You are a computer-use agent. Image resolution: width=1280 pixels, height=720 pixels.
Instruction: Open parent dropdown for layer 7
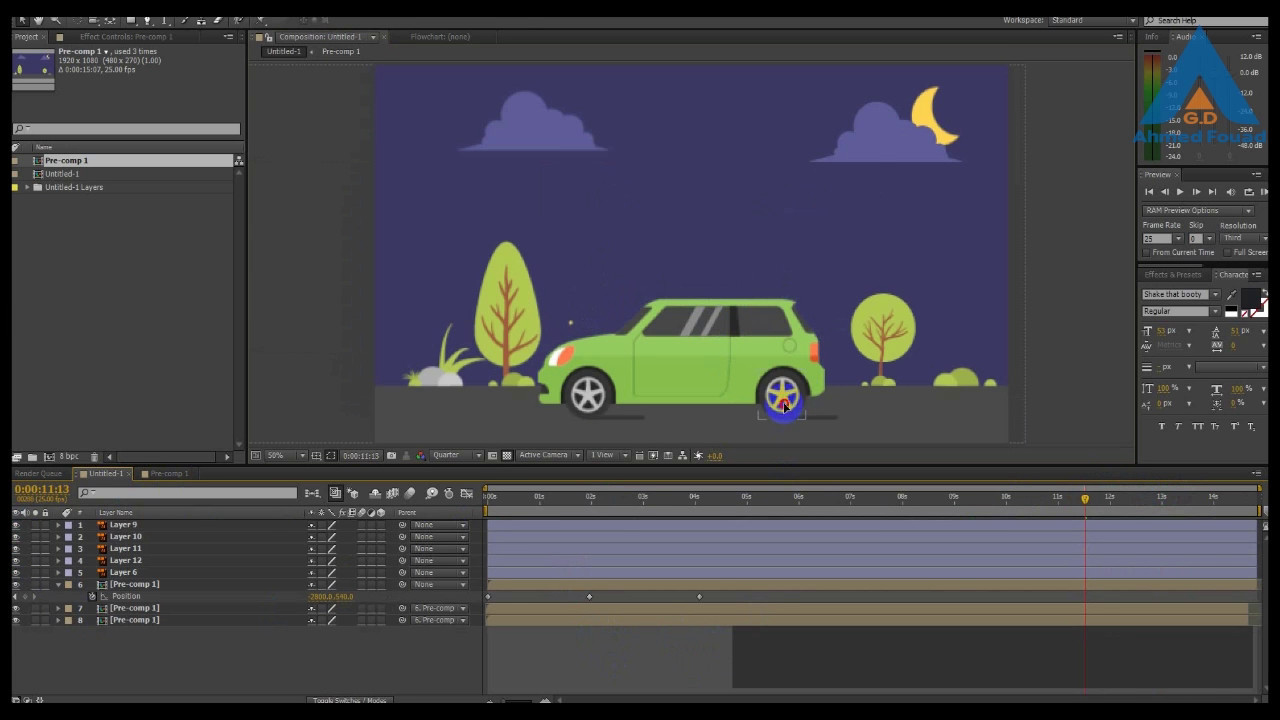coord(440,609)
